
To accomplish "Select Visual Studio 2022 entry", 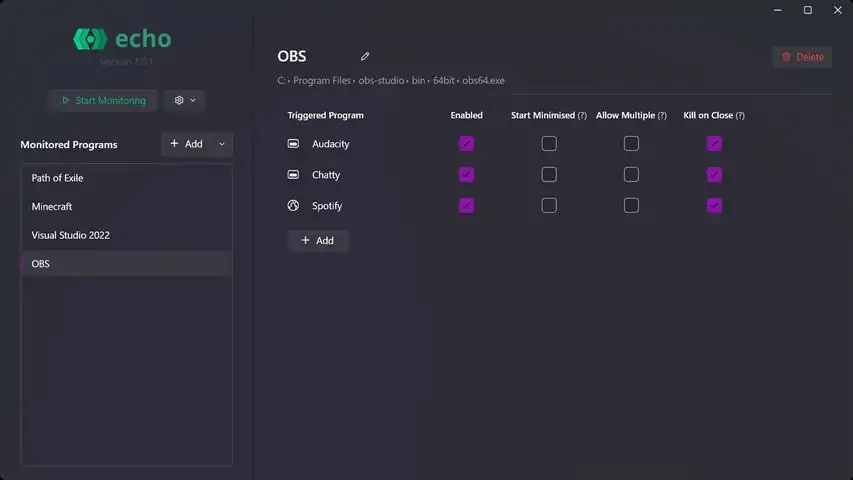I will tap(127, 235).
